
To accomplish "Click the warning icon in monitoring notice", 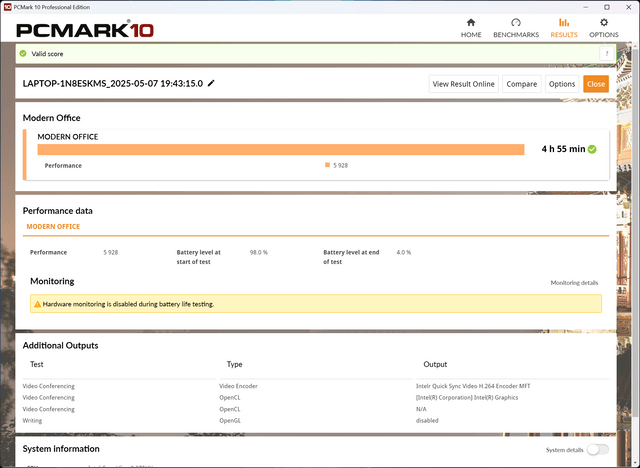I will click(x=37, y=304).
